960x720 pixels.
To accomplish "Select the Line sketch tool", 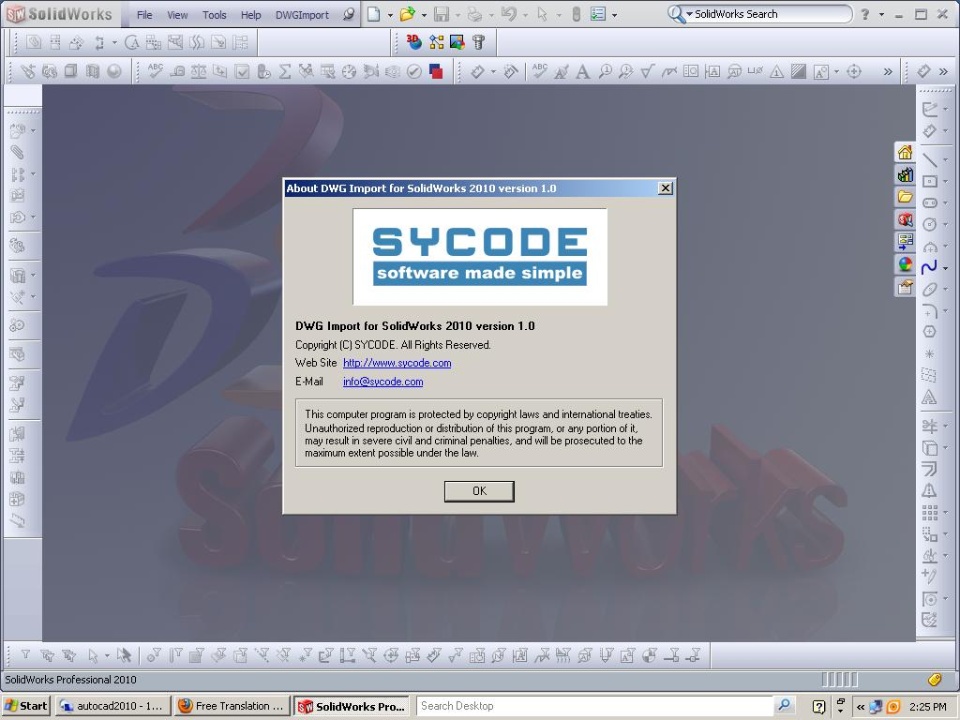I will click(x=929, y=160).
